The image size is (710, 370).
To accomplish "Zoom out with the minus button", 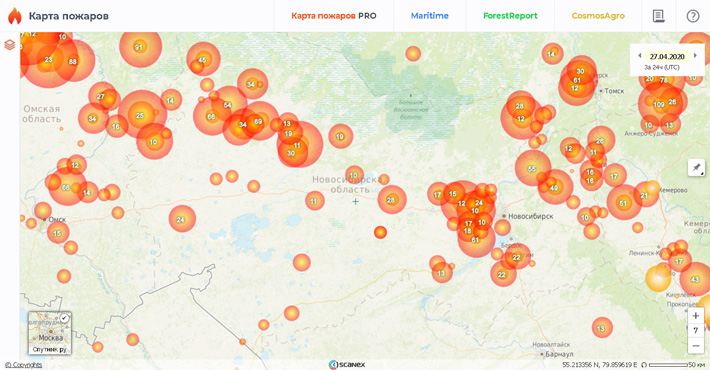I will tap(696, 346).
